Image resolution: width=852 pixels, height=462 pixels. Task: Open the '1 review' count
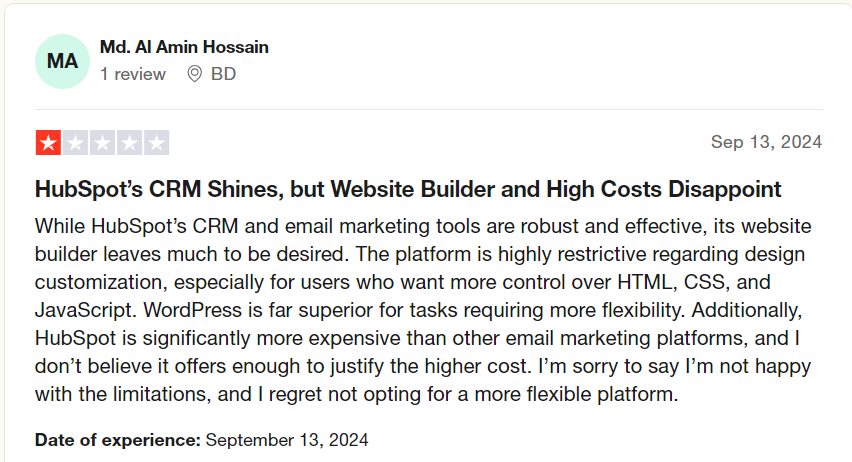click(133, 74)
